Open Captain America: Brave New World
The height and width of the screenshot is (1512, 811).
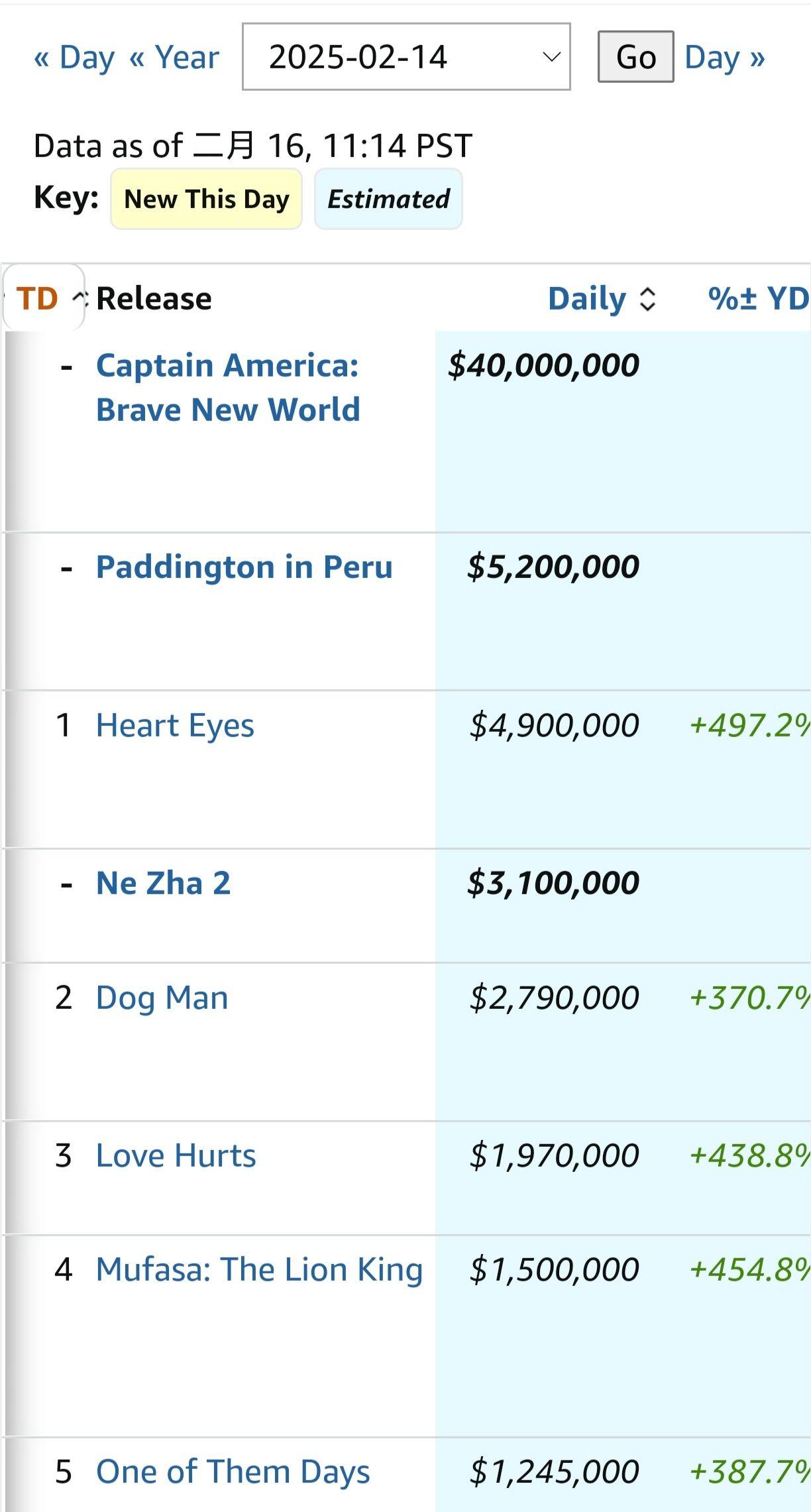tap(228, 387)
